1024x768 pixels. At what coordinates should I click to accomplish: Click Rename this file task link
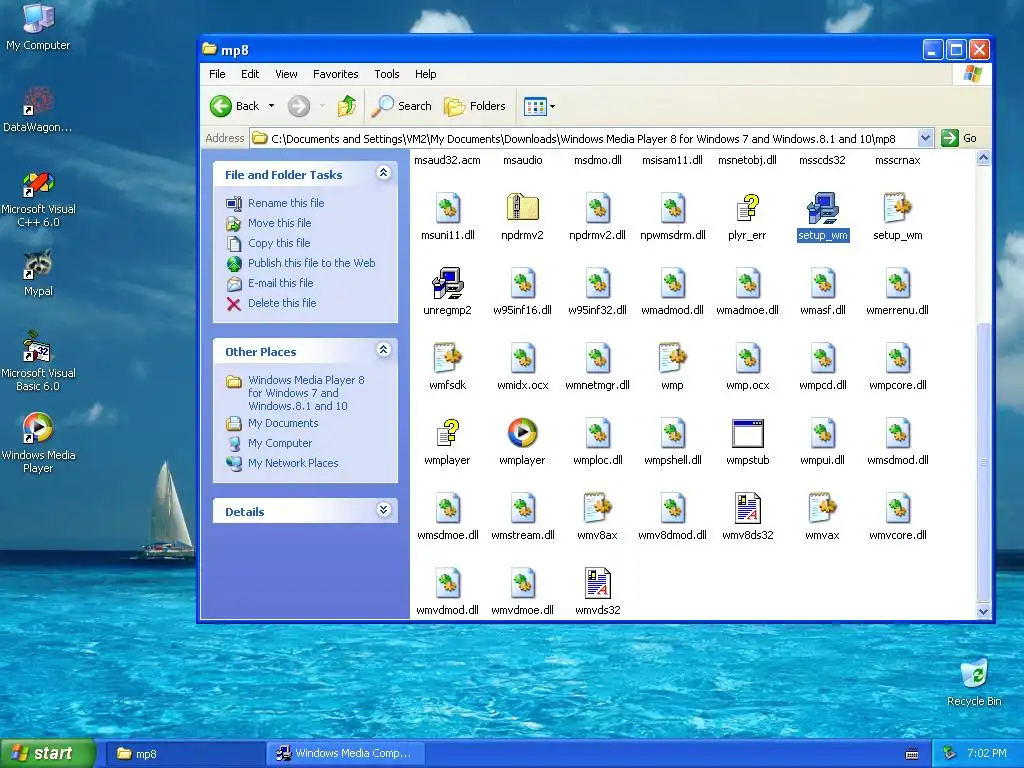[x=286, y=203]
